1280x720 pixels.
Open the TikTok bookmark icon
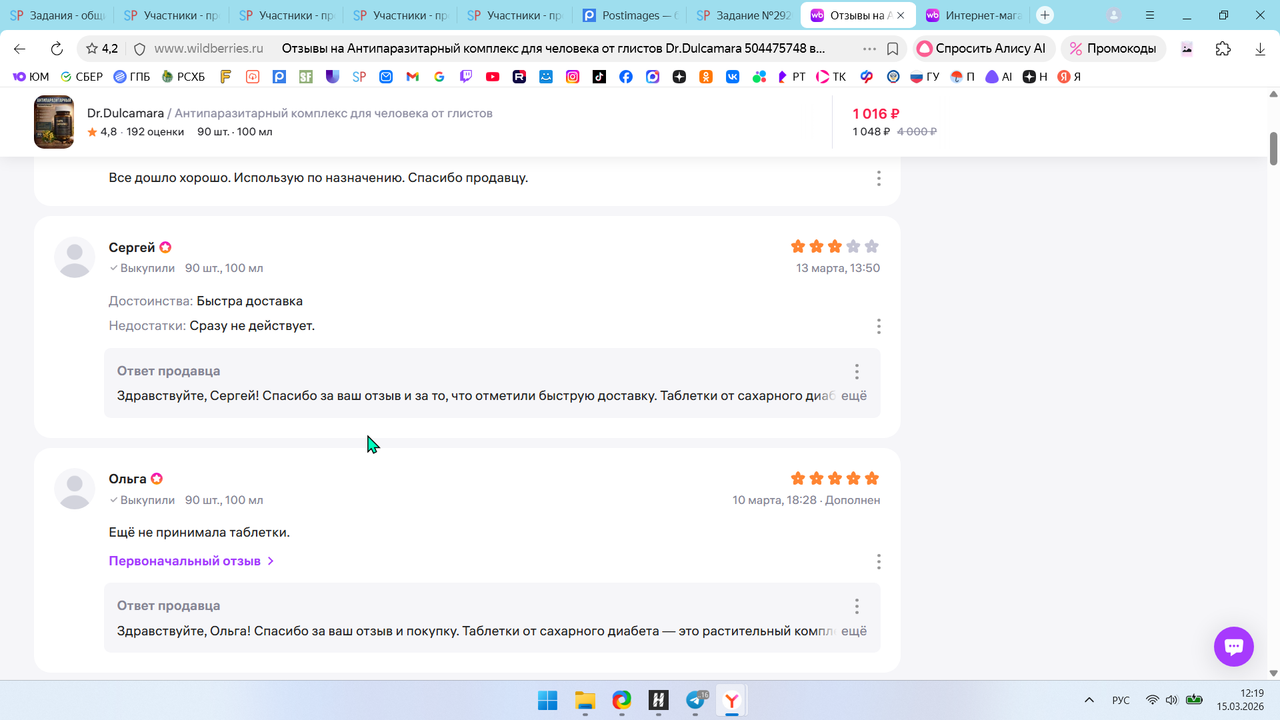599,76
